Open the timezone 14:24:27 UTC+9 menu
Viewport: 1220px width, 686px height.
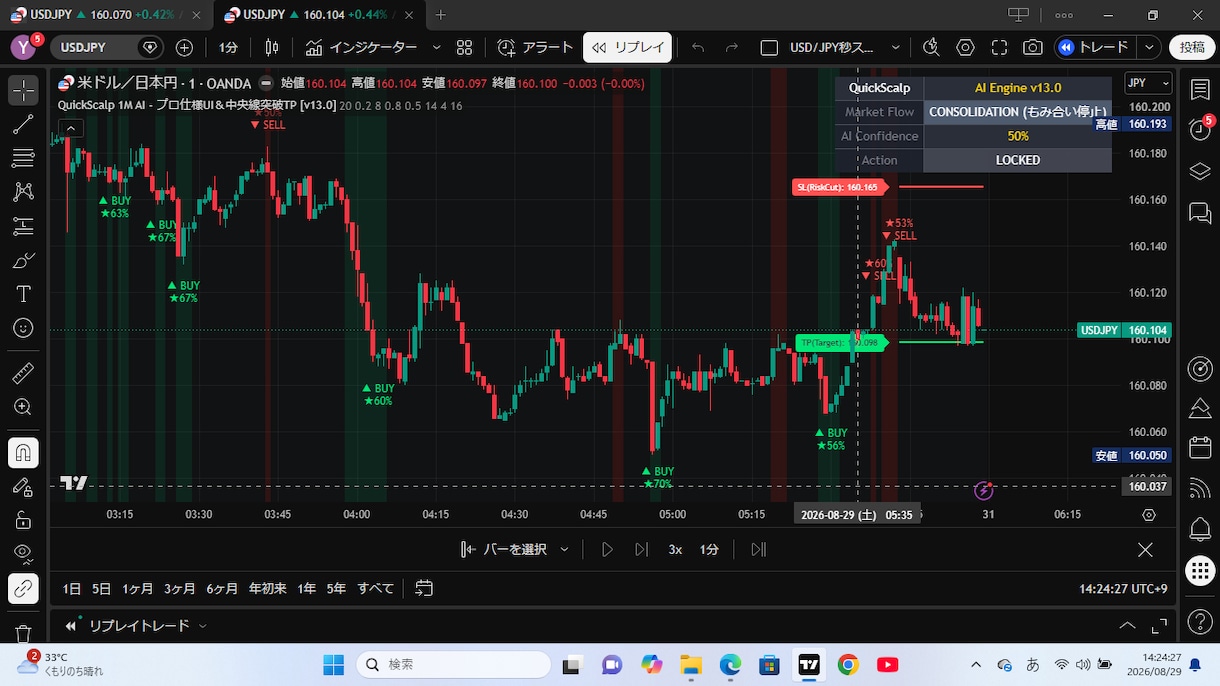[x=1123, y=589]
